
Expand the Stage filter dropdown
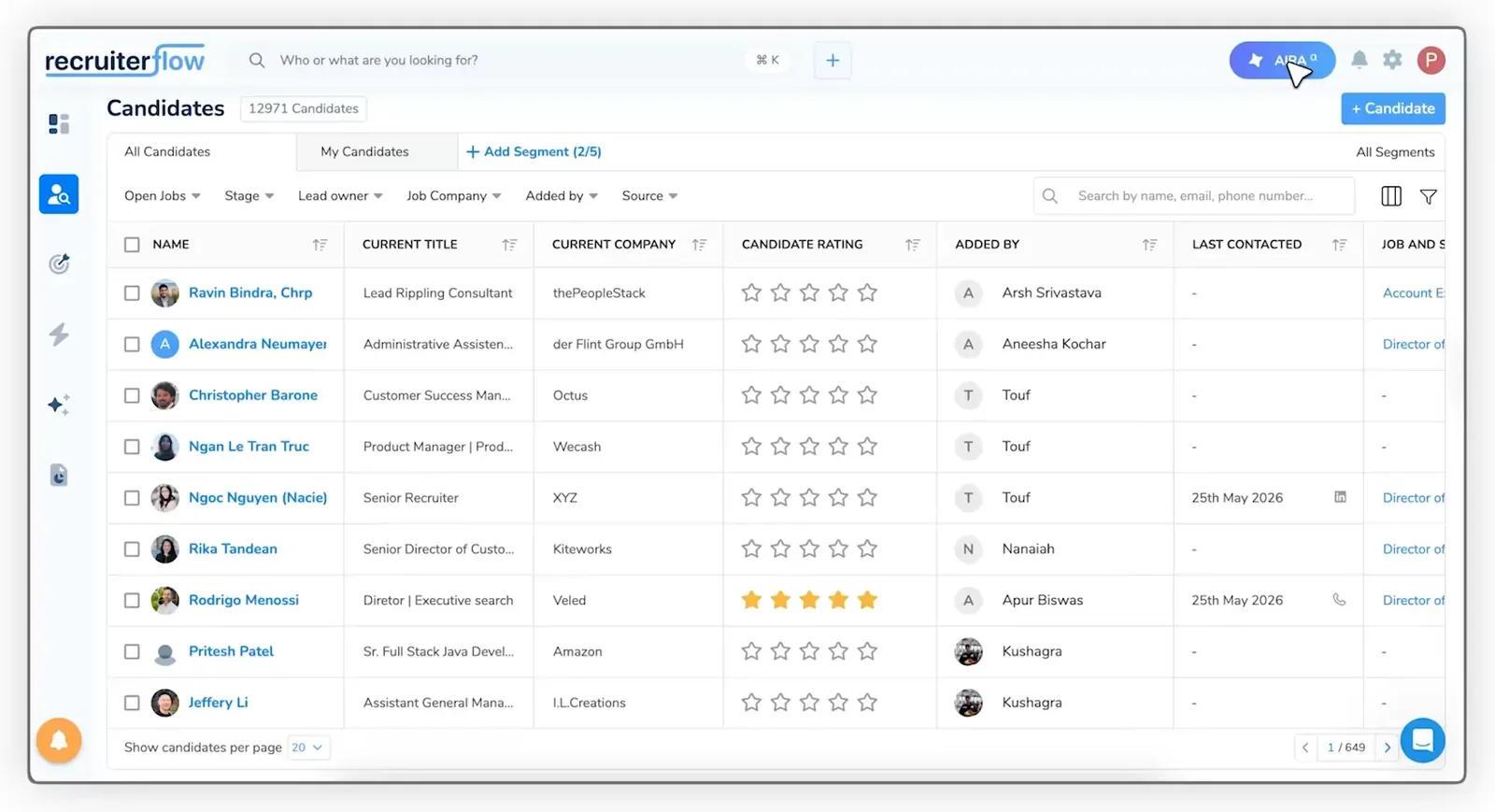tap(249, 196)
